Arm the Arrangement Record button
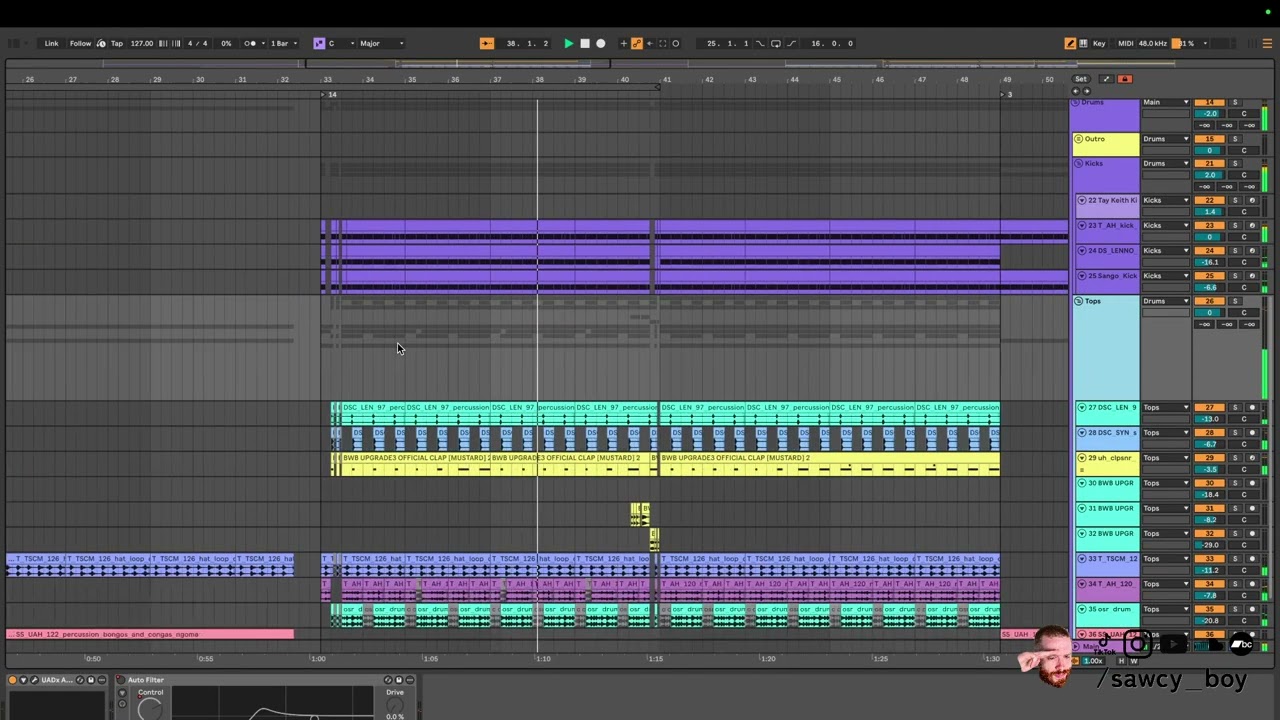 click(600, 43)
